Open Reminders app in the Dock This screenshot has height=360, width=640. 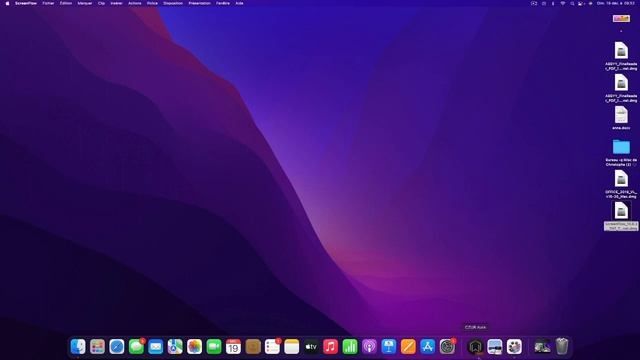272,347
